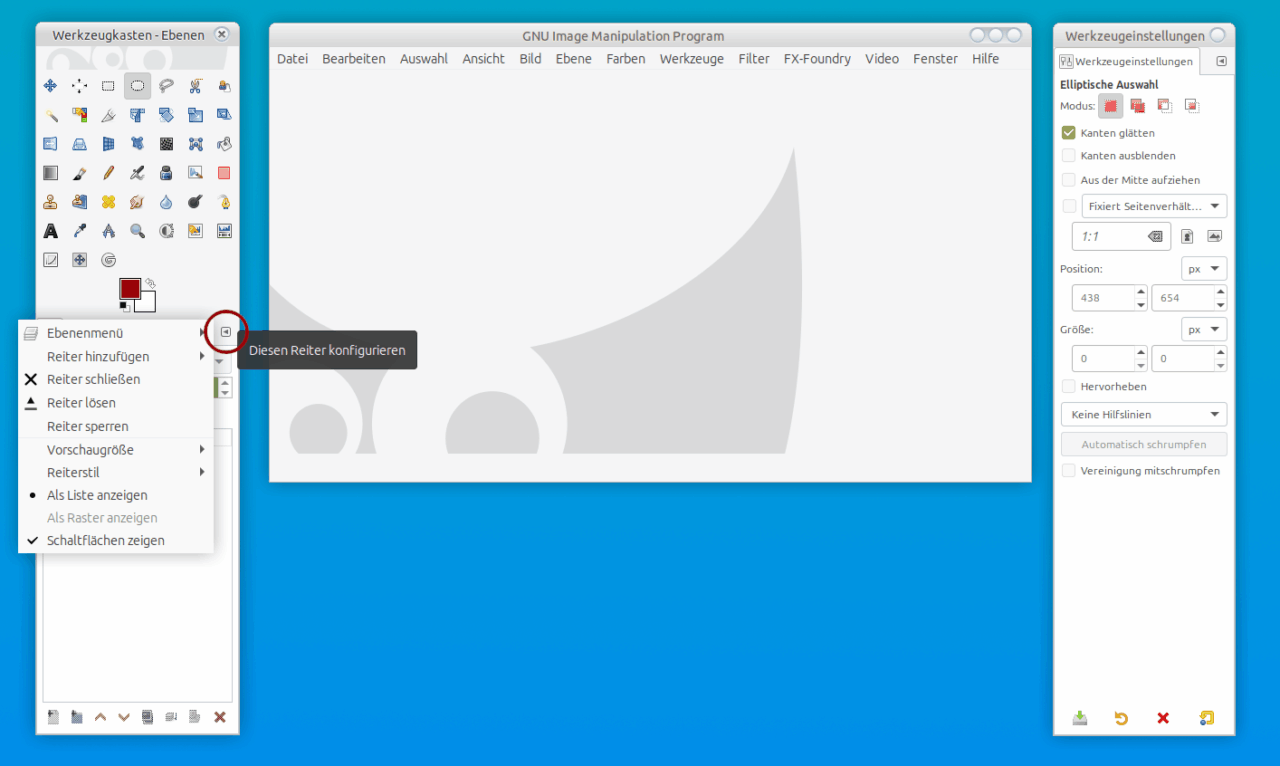Open the Größe unit 'px' dropdown
Image resolution: width=1280 pixels, height=766 pixels.
1203,329
